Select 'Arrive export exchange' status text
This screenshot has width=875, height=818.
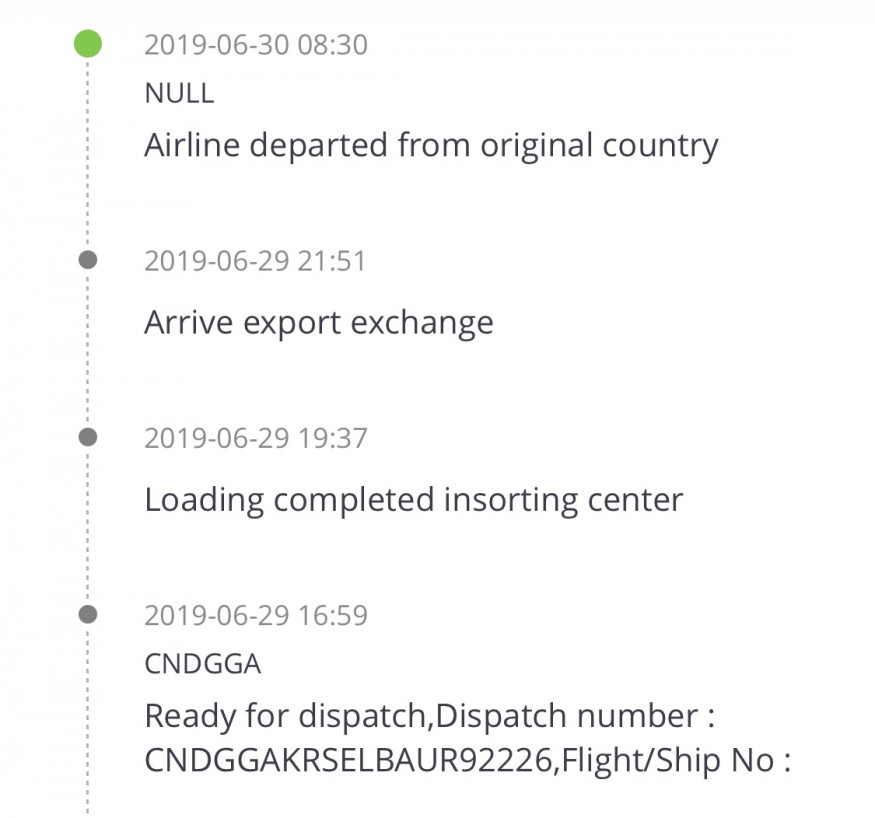click(x=319, y=323)
